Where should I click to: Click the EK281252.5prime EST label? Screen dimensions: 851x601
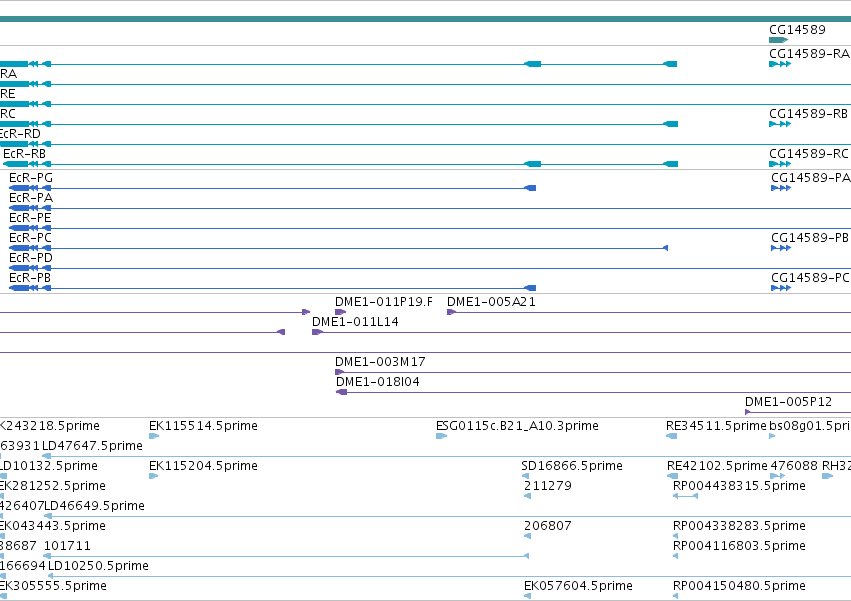pyautogui.click(x=53, y=486)
